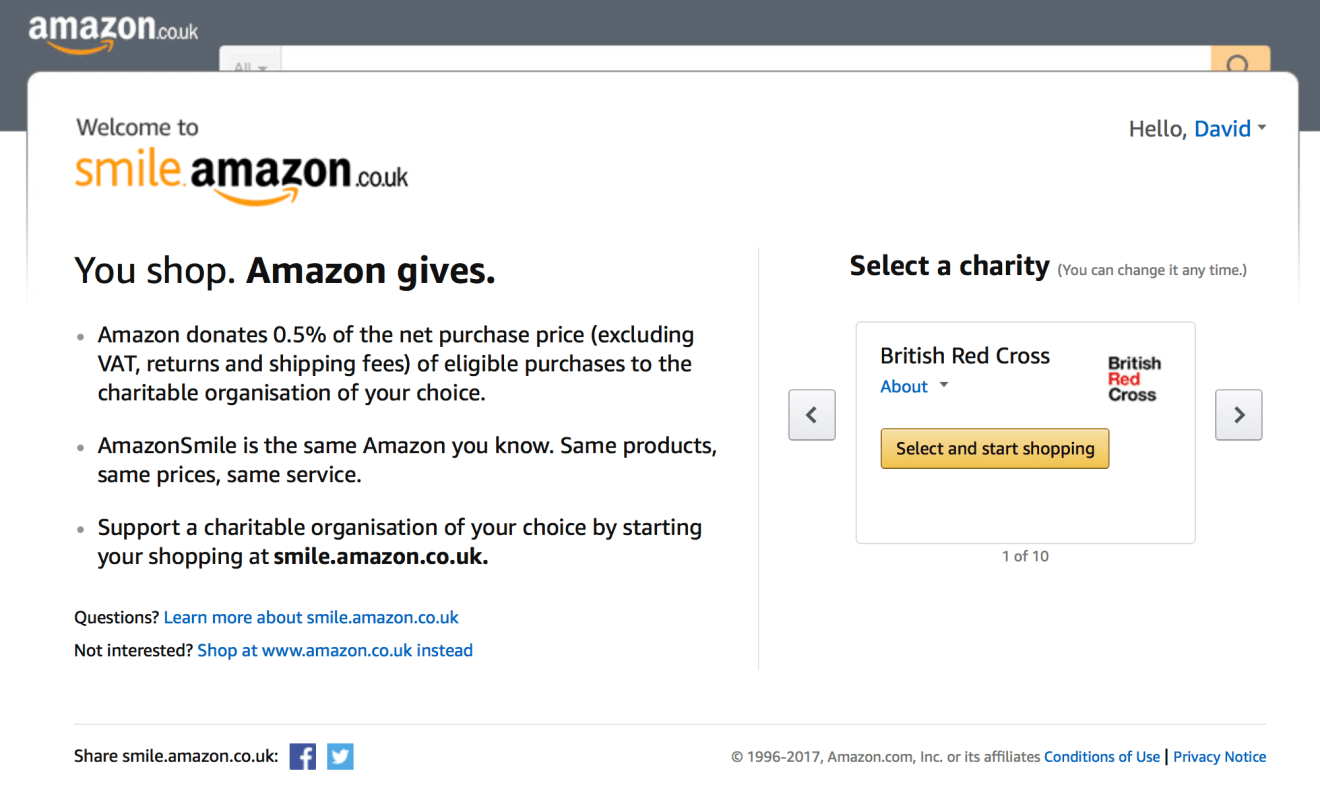
Task: Click the 1 of 10 page indicator
Action: [x=1025, y=557]
